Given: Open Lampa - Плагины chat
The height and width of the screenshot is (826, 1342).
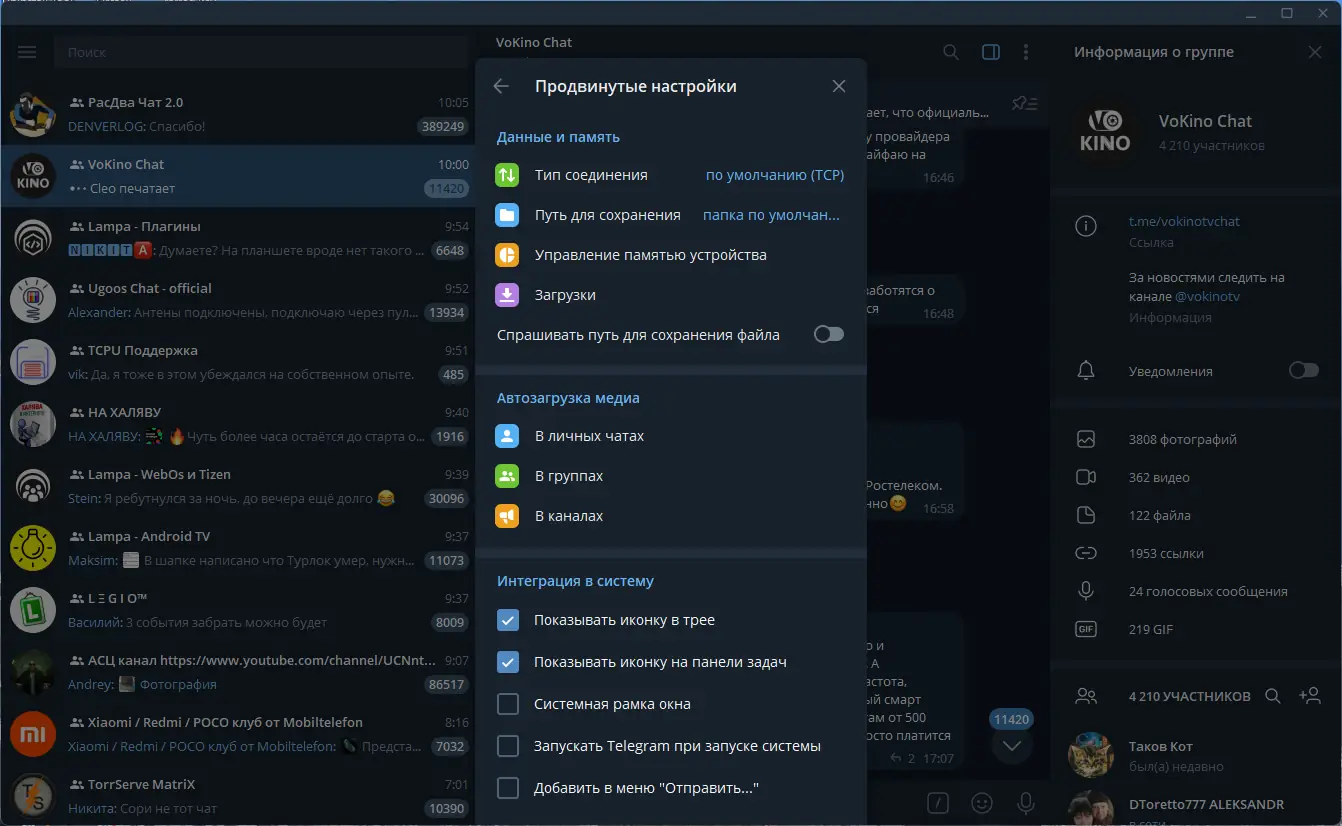Looking at the screenshot, I should pyautogui.click(x=238, y=238).
